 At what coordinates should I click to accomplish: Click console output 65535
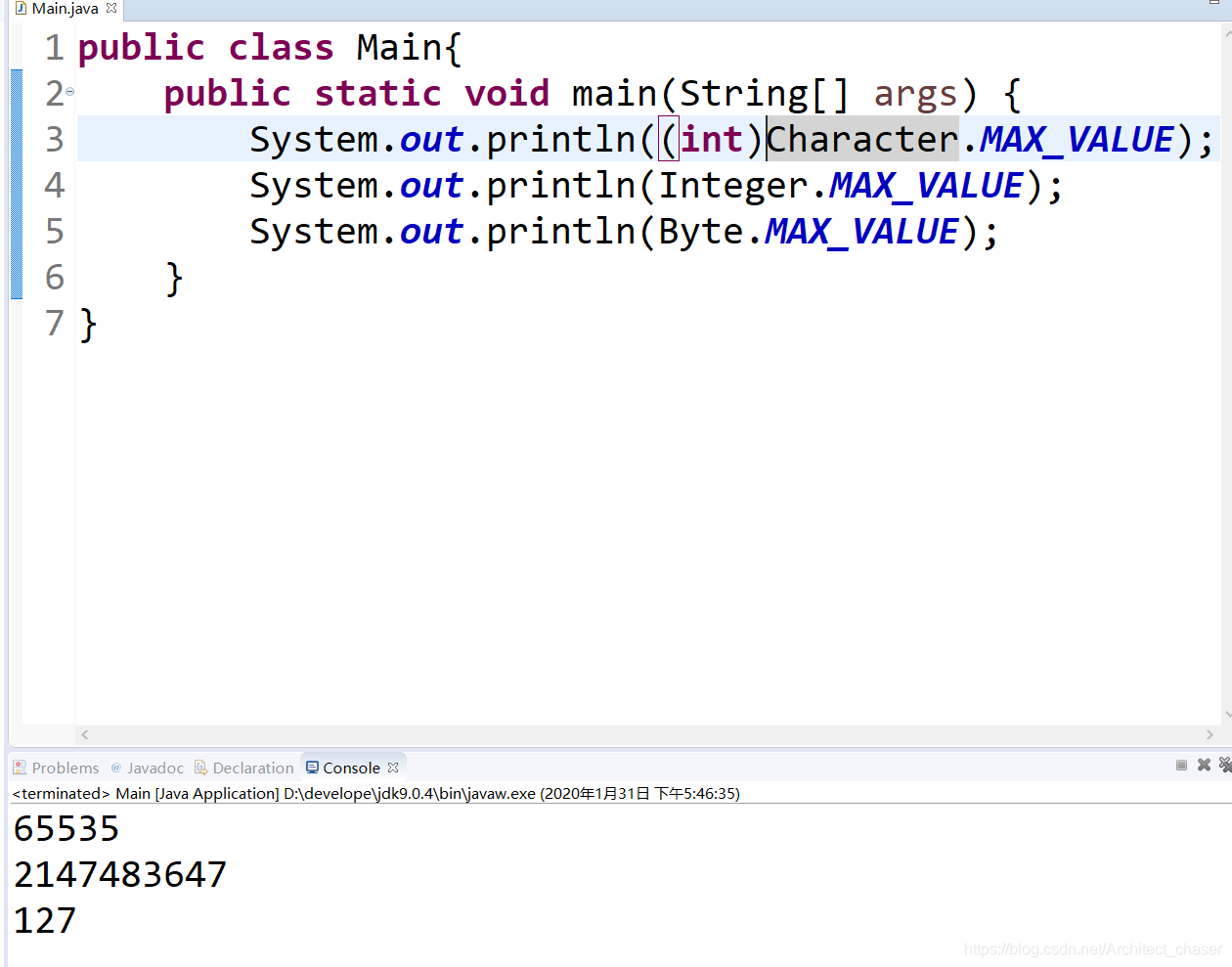pyautogui.click(x=66, y=829)
